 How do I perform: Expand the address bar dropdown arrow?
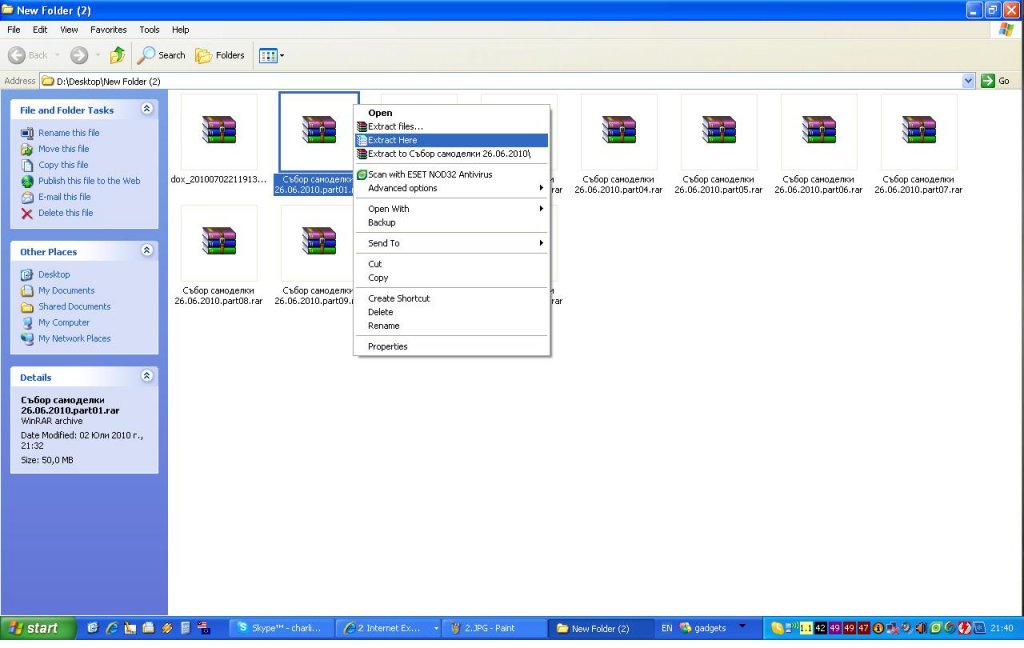[x=968, y=80]
